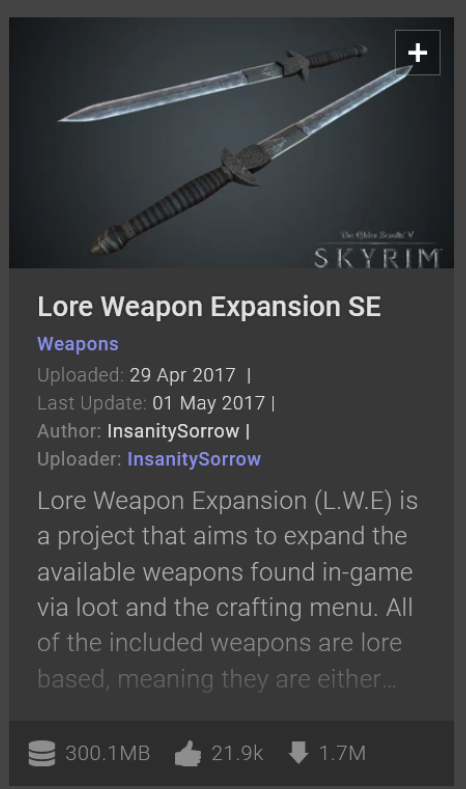The height and width of the screenshot is (789, 466).
Task: Open the Lore Weapon Expansion SE title
Action: [209, 306]
